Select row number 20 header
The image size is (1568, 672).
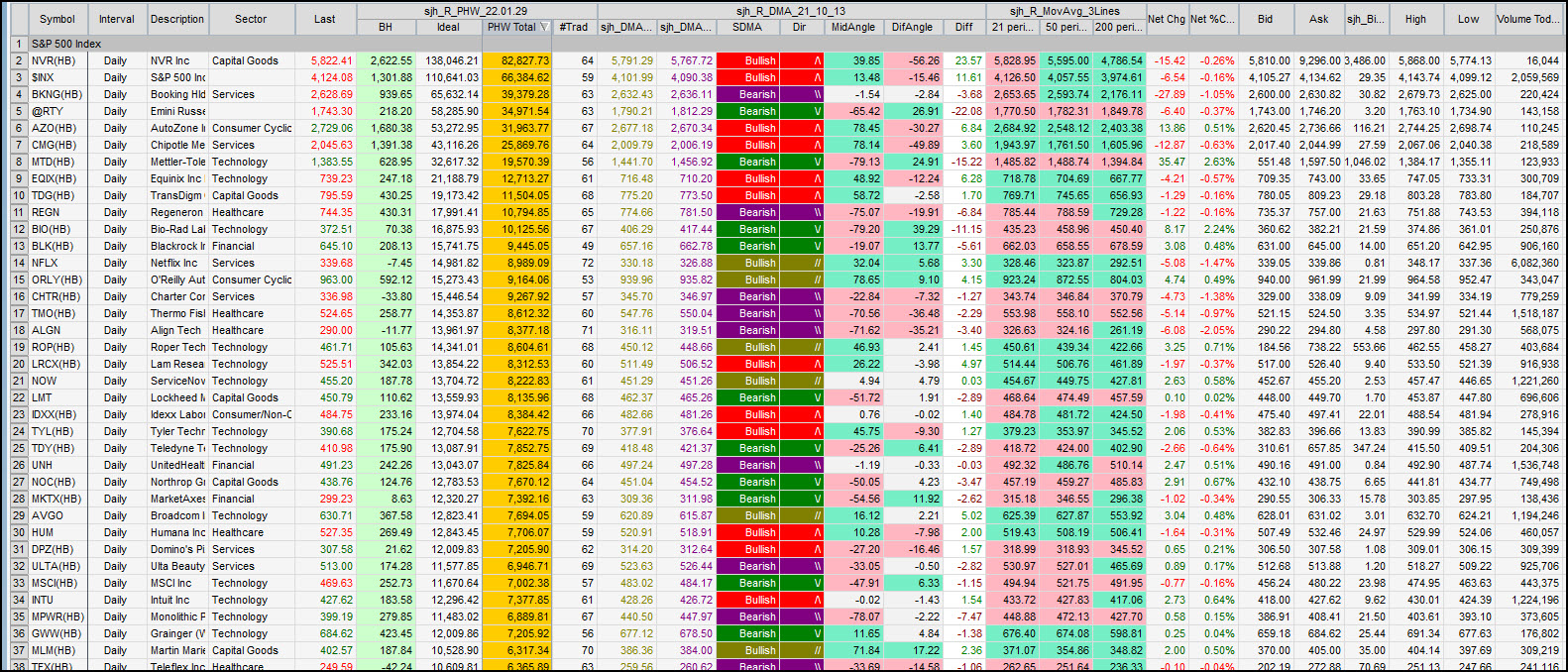(18, 364)
